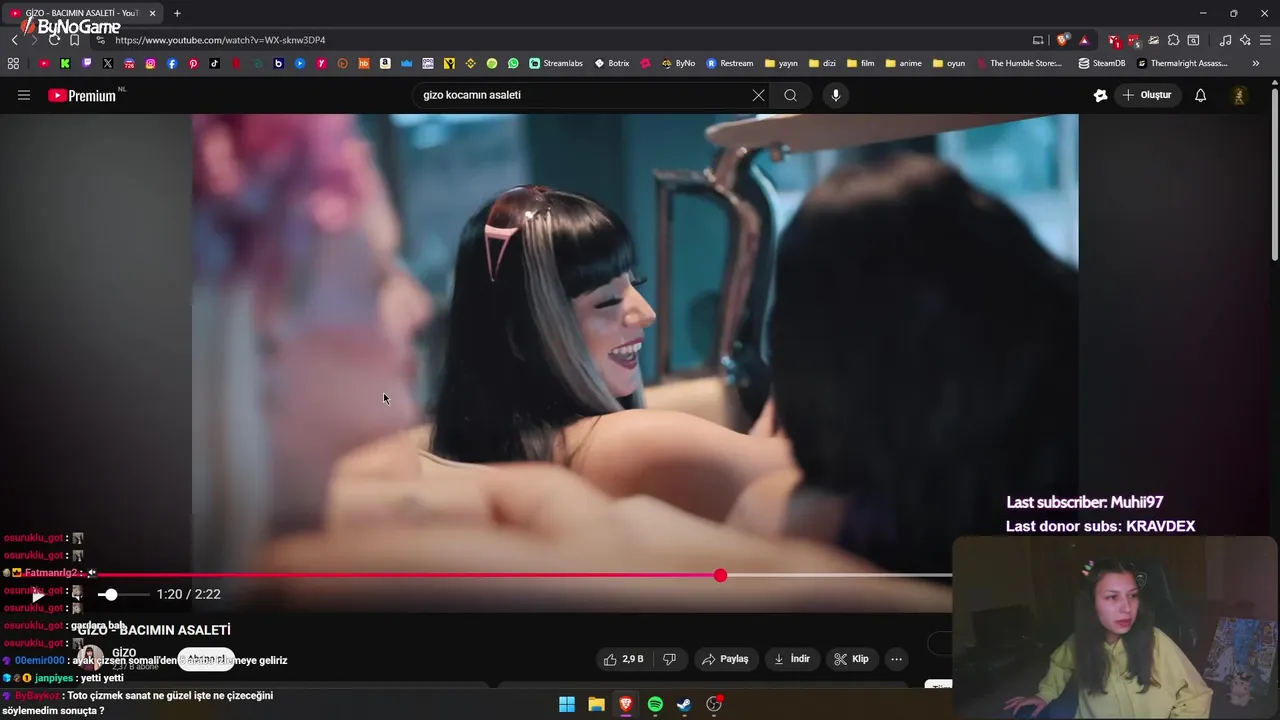Expand the anime bookmark folder

pos(903,63)
